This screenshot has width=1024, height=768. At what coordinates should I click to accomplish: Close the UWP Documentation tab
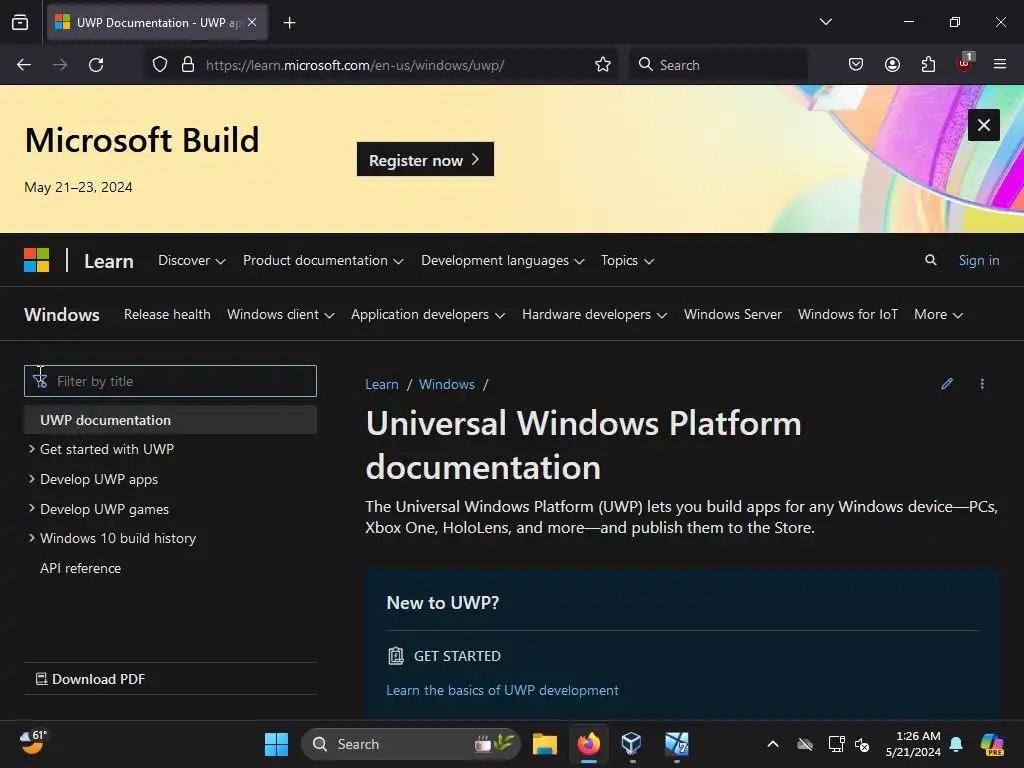[252, 22]
